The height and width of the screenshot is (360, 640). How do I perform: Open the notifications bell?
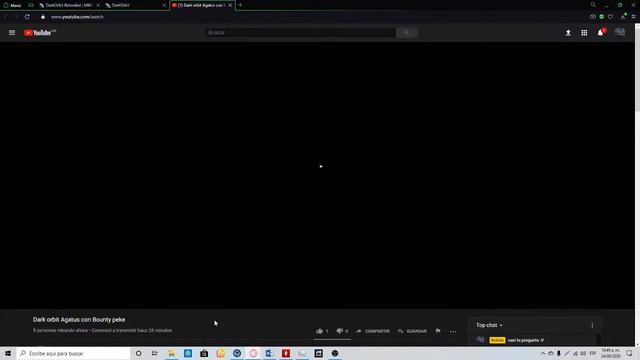(x=601, y=32)
